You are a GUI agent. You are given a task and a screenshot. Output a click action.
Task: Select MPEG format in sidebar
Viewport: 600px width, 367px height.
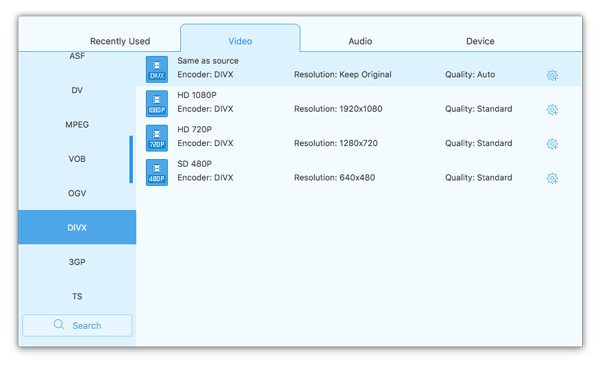tap(77, 124)
